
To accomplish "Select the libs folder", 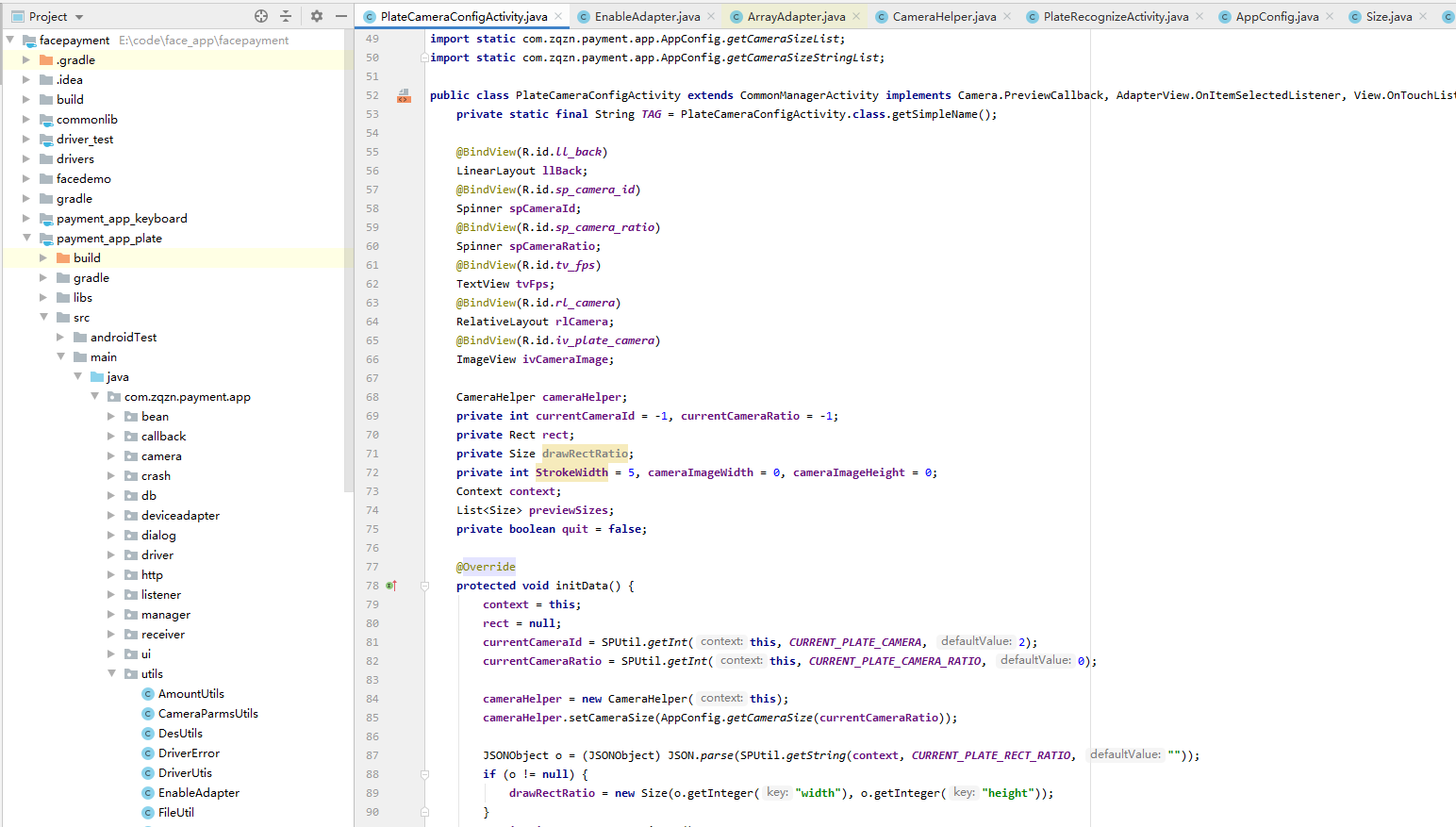I will 83,297.
